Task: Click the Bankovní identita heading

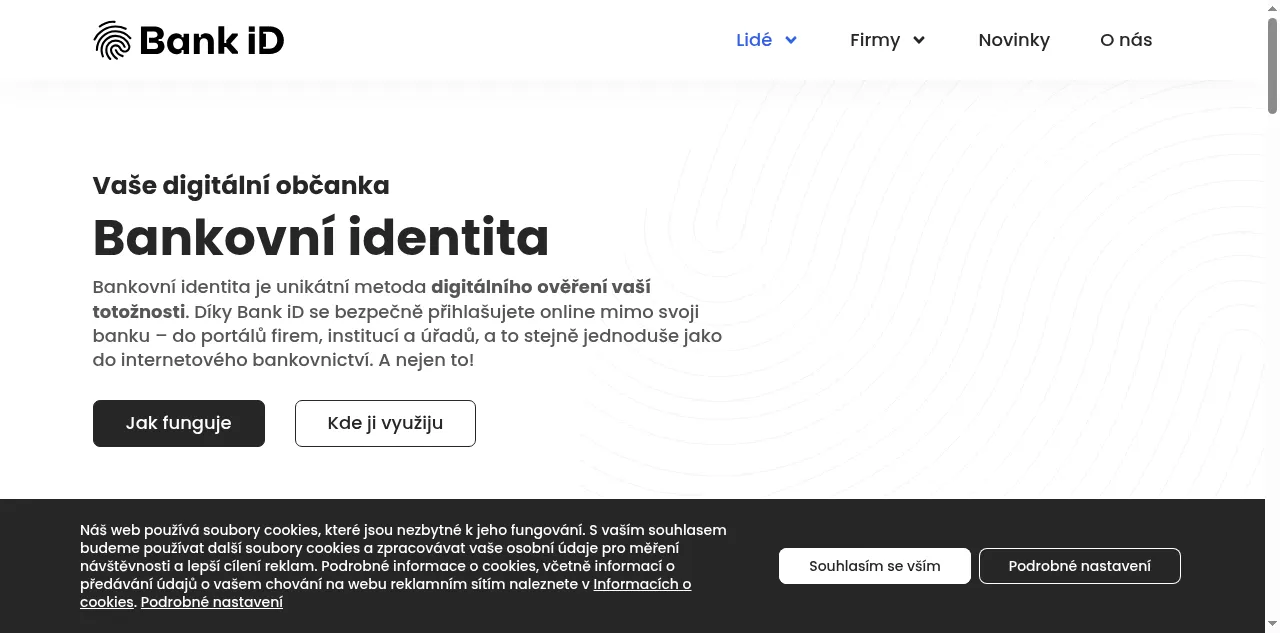Action: 321,238
